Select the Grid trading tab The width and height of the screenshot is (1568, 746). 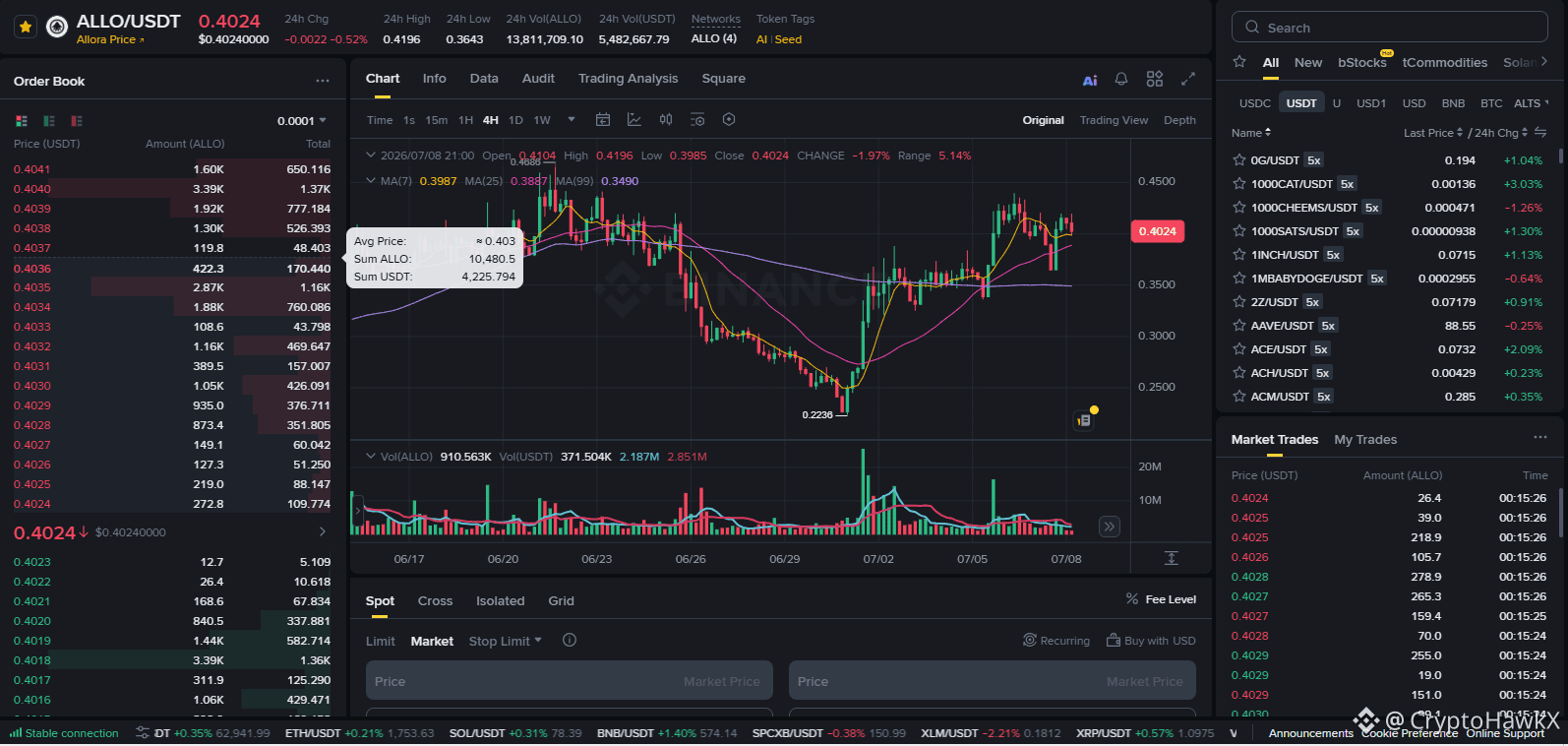coord(561,601)
